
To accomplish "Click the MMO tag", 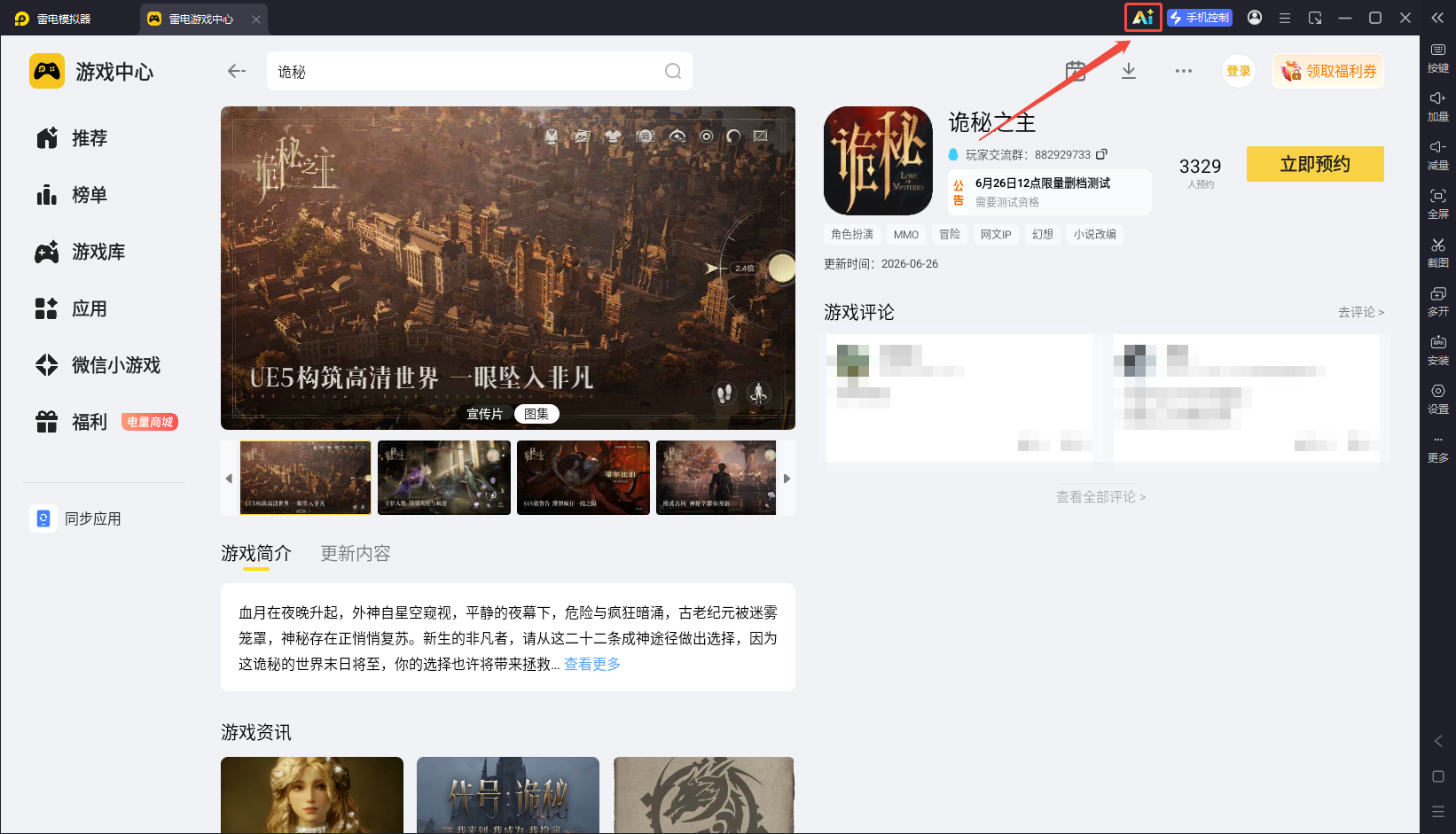I will click(x=906, y=234).
